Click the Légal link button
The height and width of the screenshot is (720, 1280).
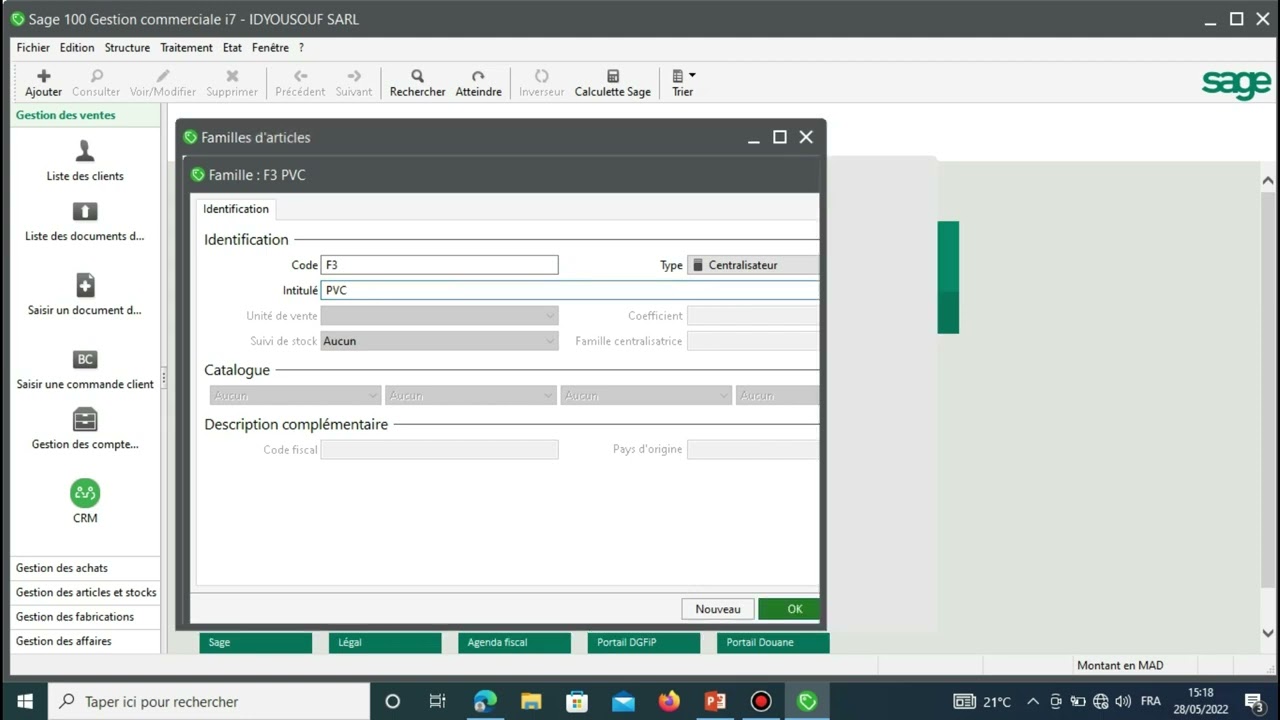tap(385, 642)
